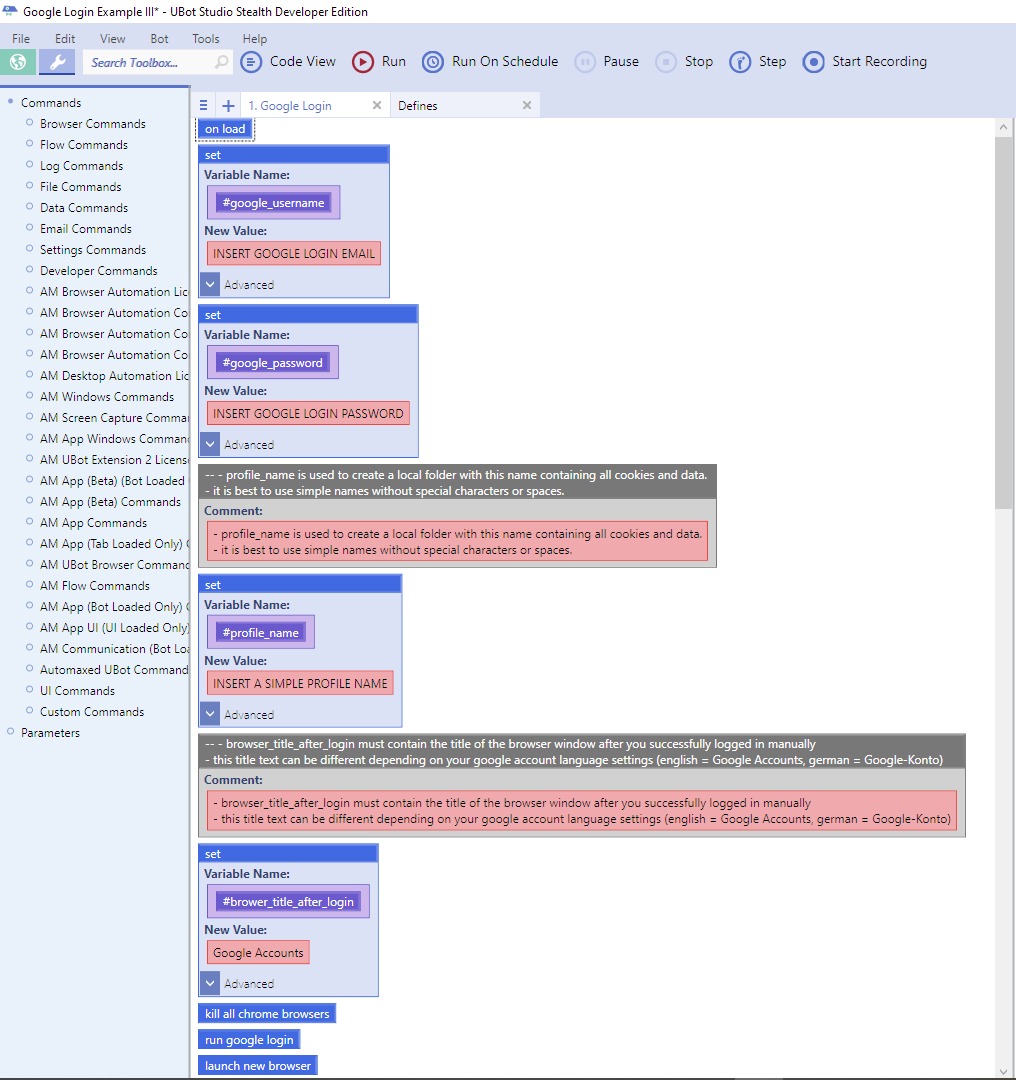Open the Help menu
Screen dimensions: 1016x1080
[x=254, y=39]
